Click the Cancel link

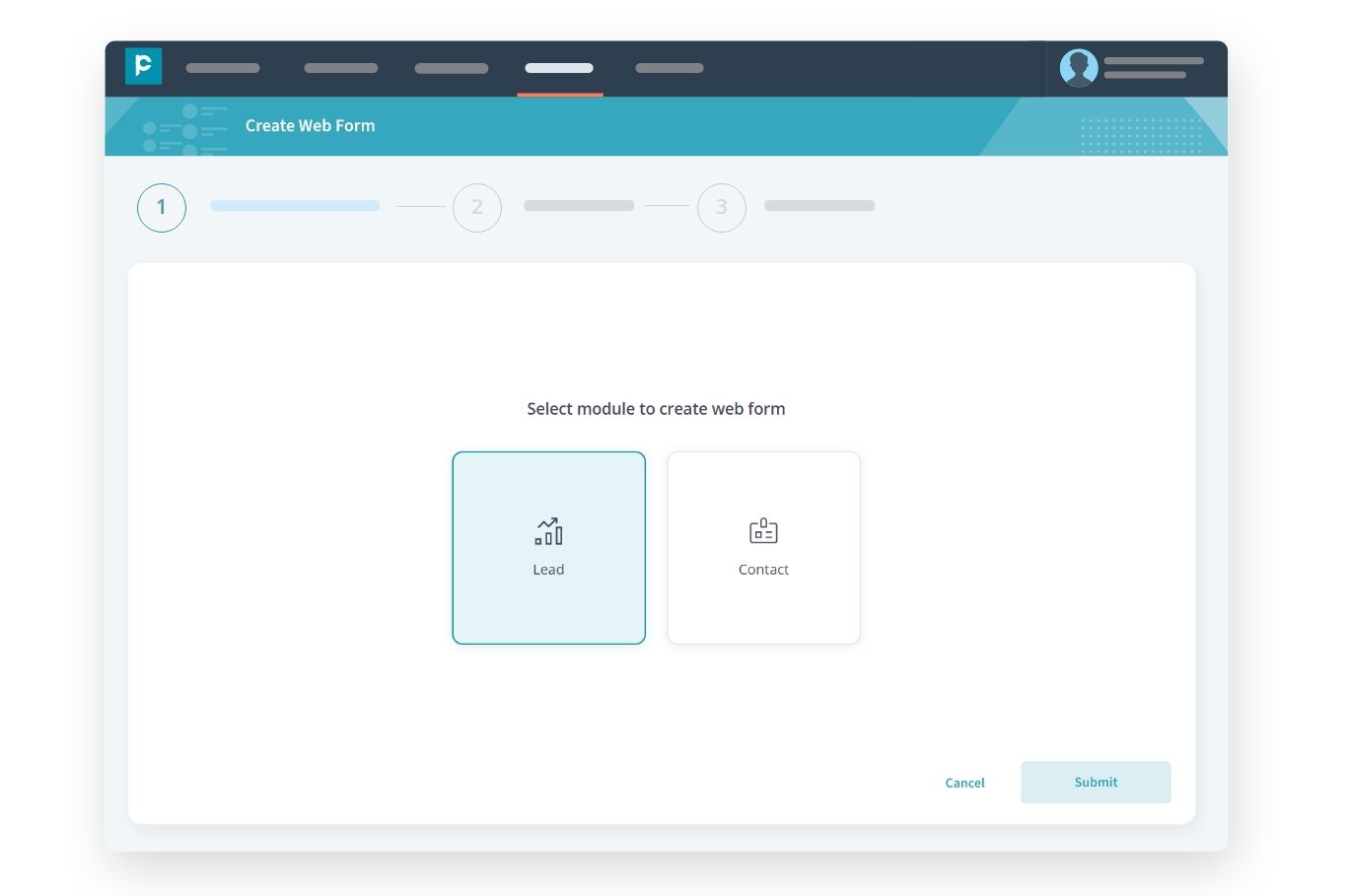964,783
